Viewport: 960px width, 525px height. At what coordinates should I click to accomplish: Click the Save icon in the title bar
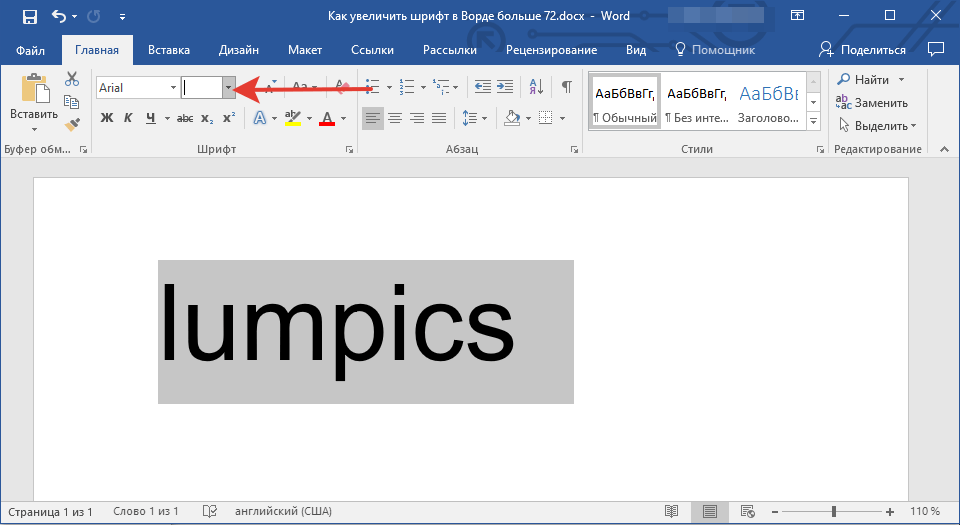(x=29, y=17)
